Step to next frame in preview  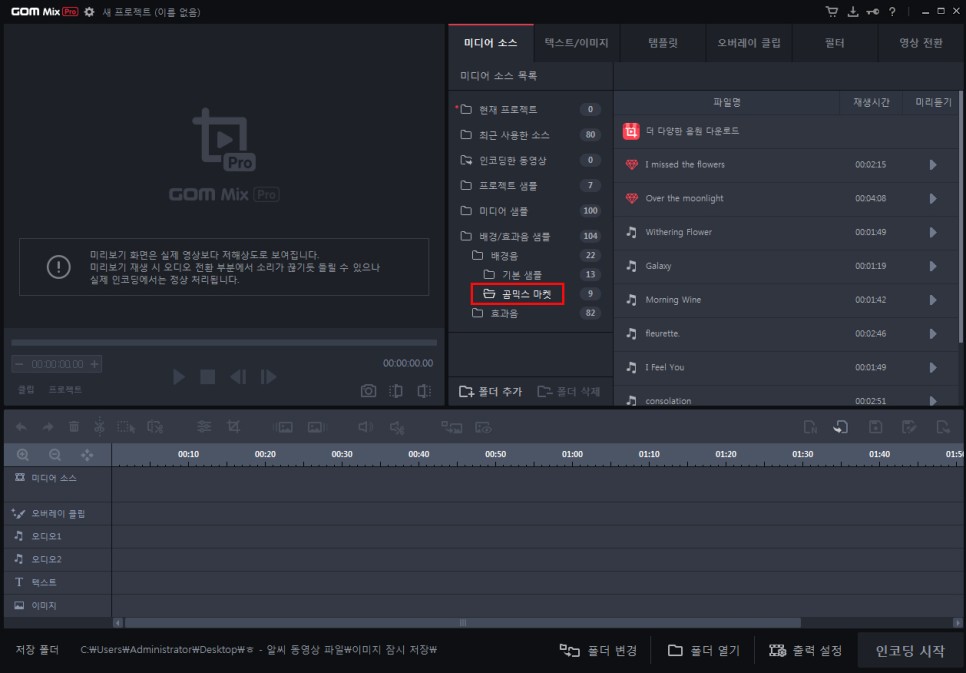click(x=268, y=377)
